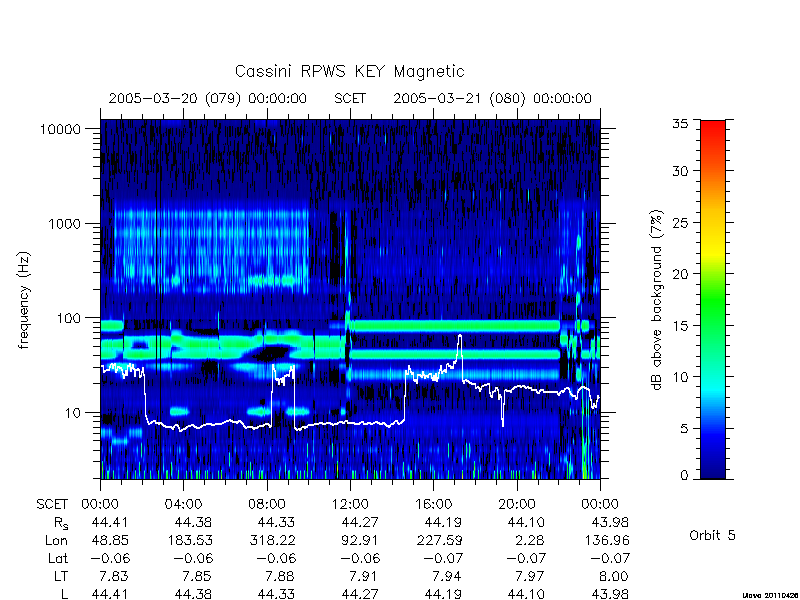
Task: Click the 'SCET' label above the plot
Action: tap(350, 98)
